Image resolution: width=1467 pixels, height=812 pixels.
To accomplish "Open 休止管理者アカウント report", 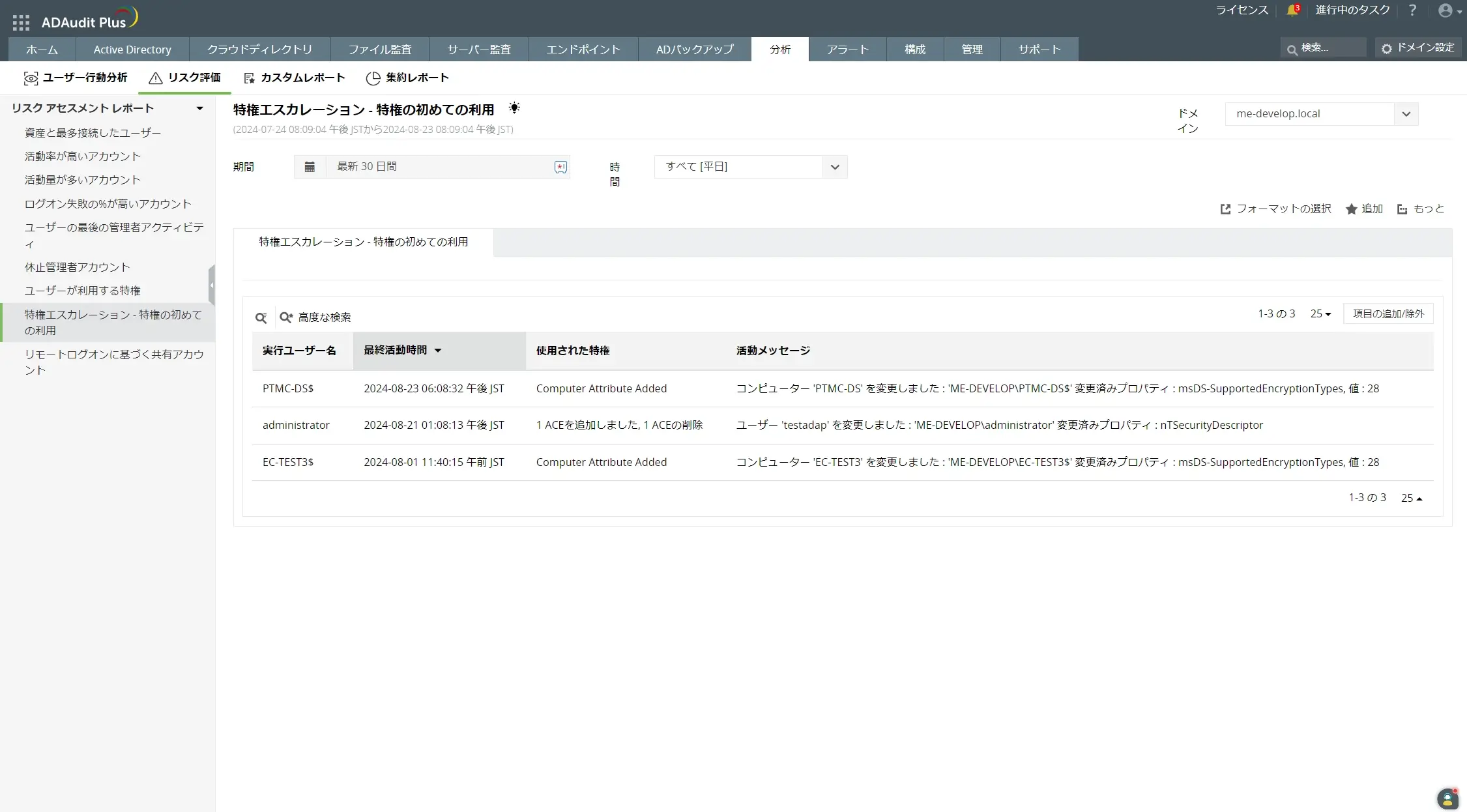I will pyautogui.click(x=77, y=267).
